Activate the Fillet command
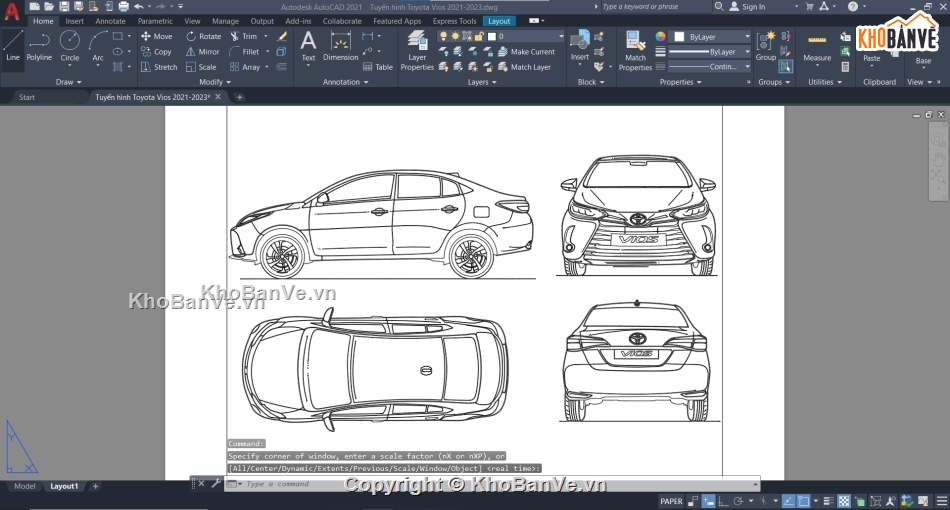The width and height of the screenshot is (950, 510). (x=245, y=52)
